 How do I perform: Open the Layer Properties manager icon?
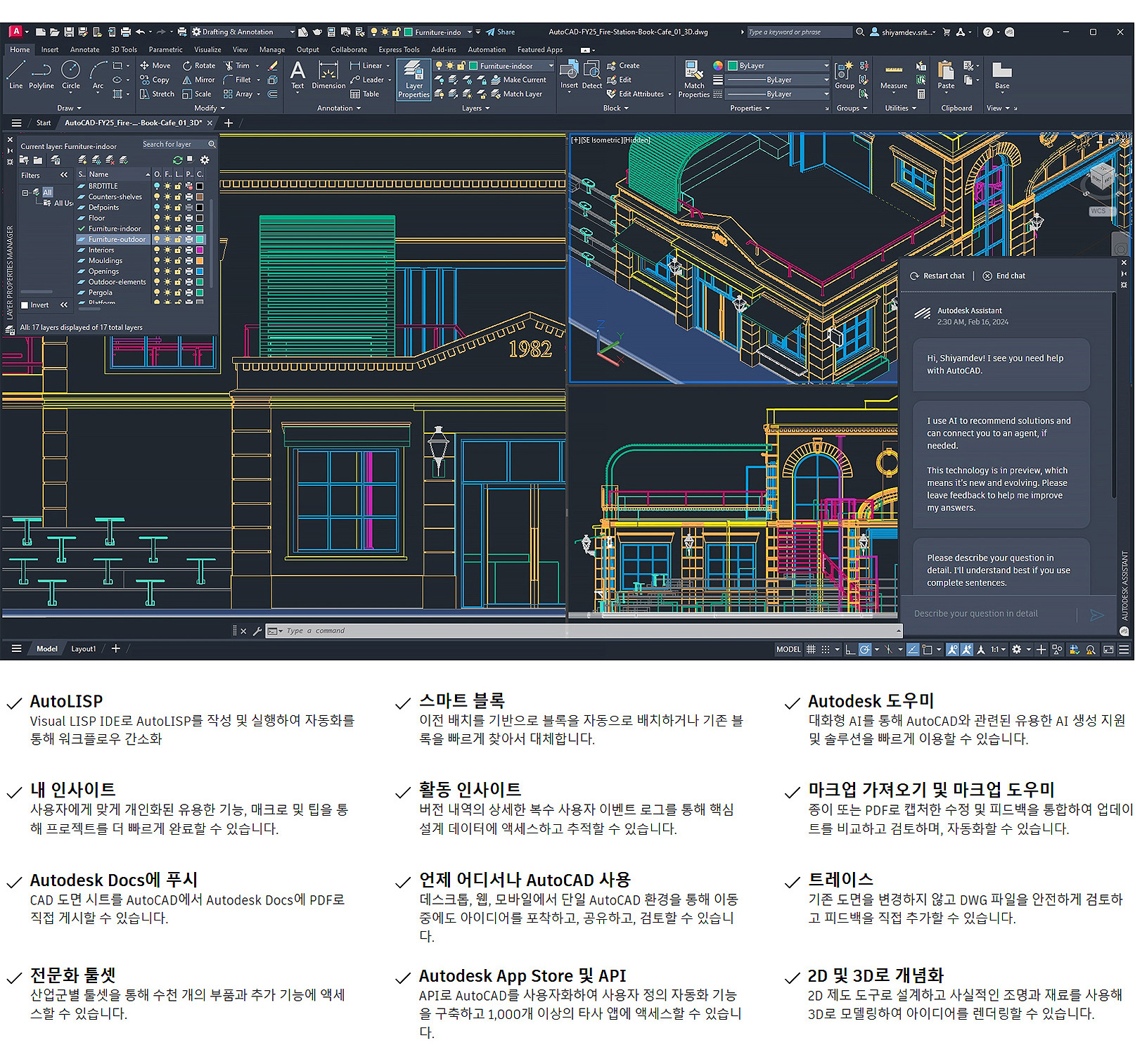[413, 79]
